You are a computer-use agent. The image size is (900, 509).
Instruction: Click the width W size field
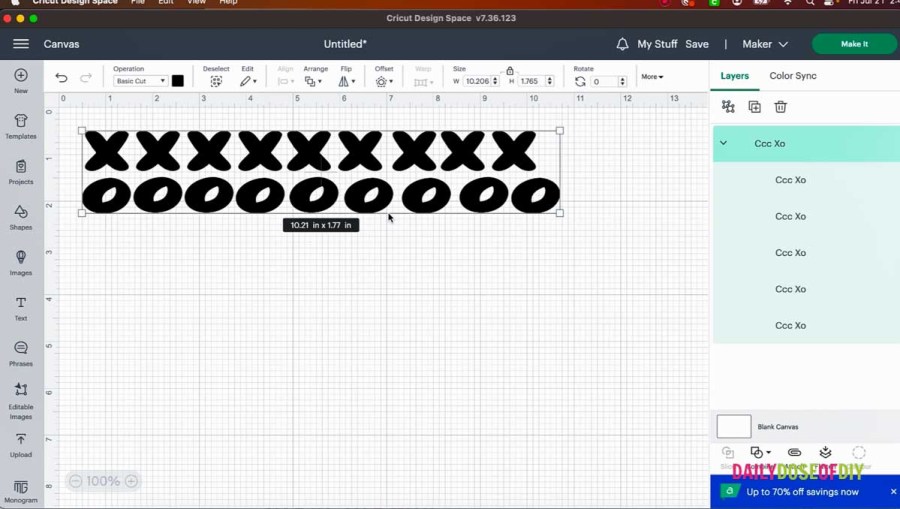pyautogui.click(x=477, y=81)
